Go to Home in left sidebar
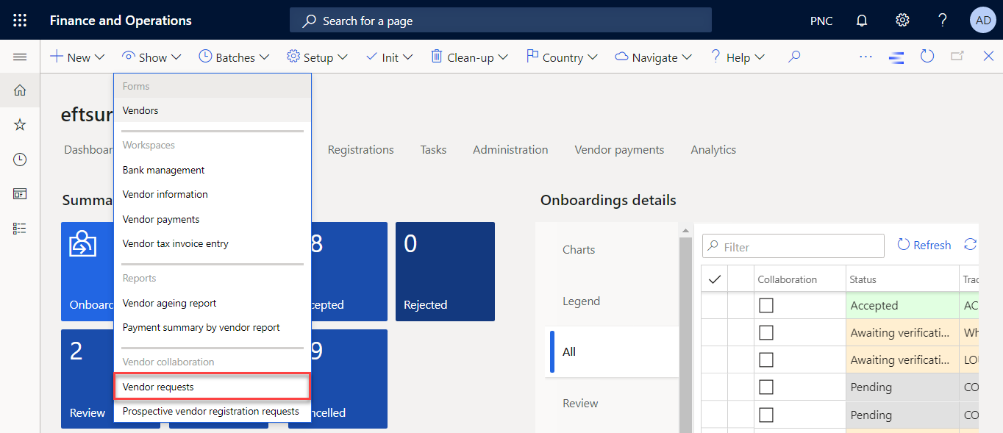Screen dimensions: 1003x433 (x=20, y=91)
